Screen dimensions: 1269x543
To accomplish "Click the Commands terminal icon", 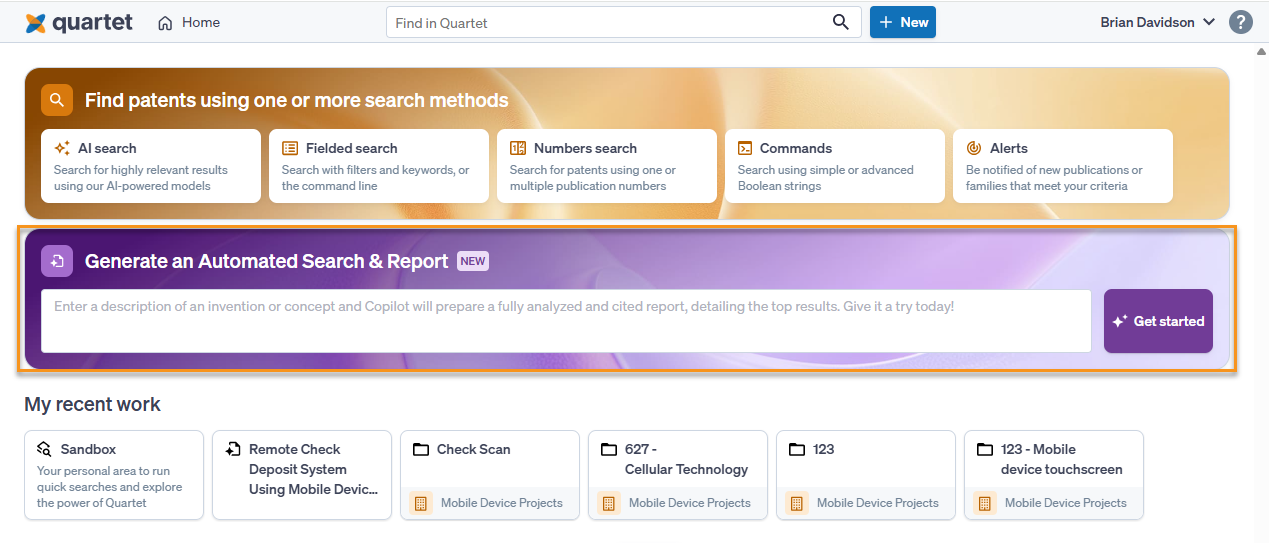I will [x=745, y=148].
